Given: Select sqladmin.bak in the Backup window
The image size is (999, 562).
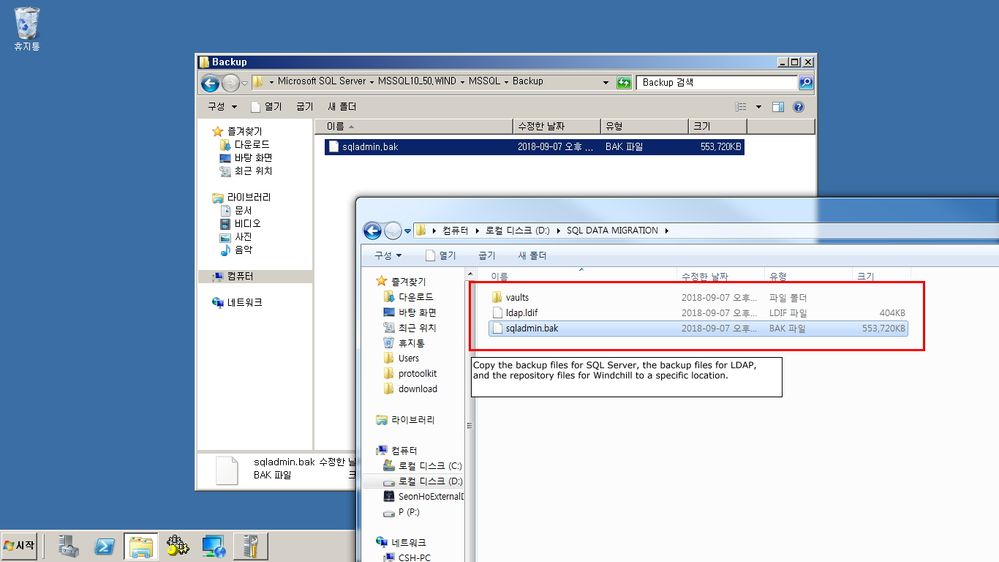Looking at the screenshot, I should [x=534, y=147].
